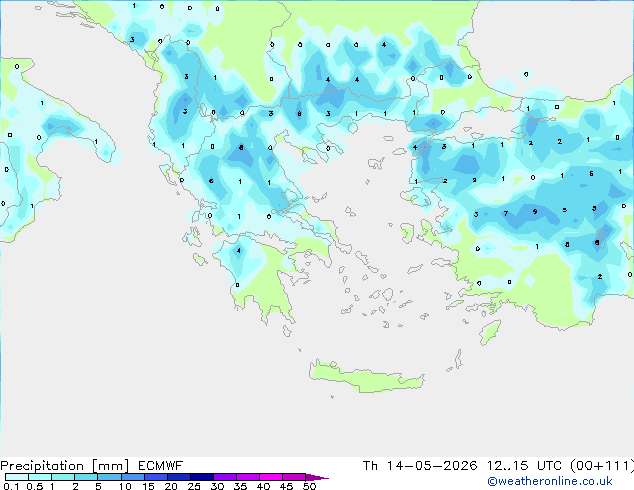Image resolution: width=634 pixels, height=490 pixels.
Task: Click the legend tick label "0.5"
Action: 35,486
